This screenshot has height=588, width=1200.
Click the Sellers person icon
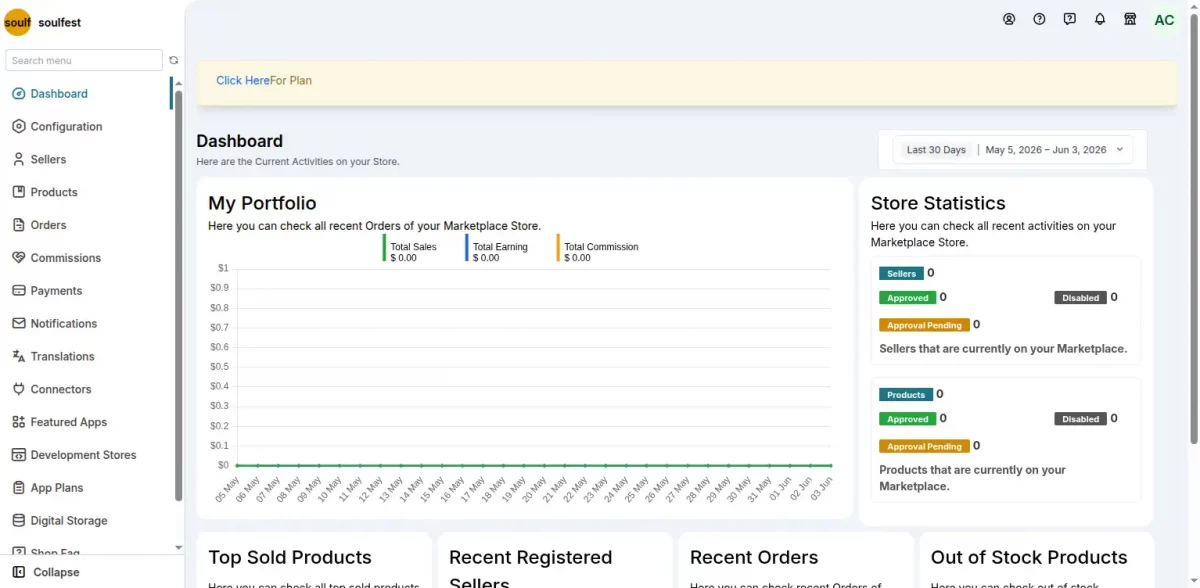pos(18,160)
